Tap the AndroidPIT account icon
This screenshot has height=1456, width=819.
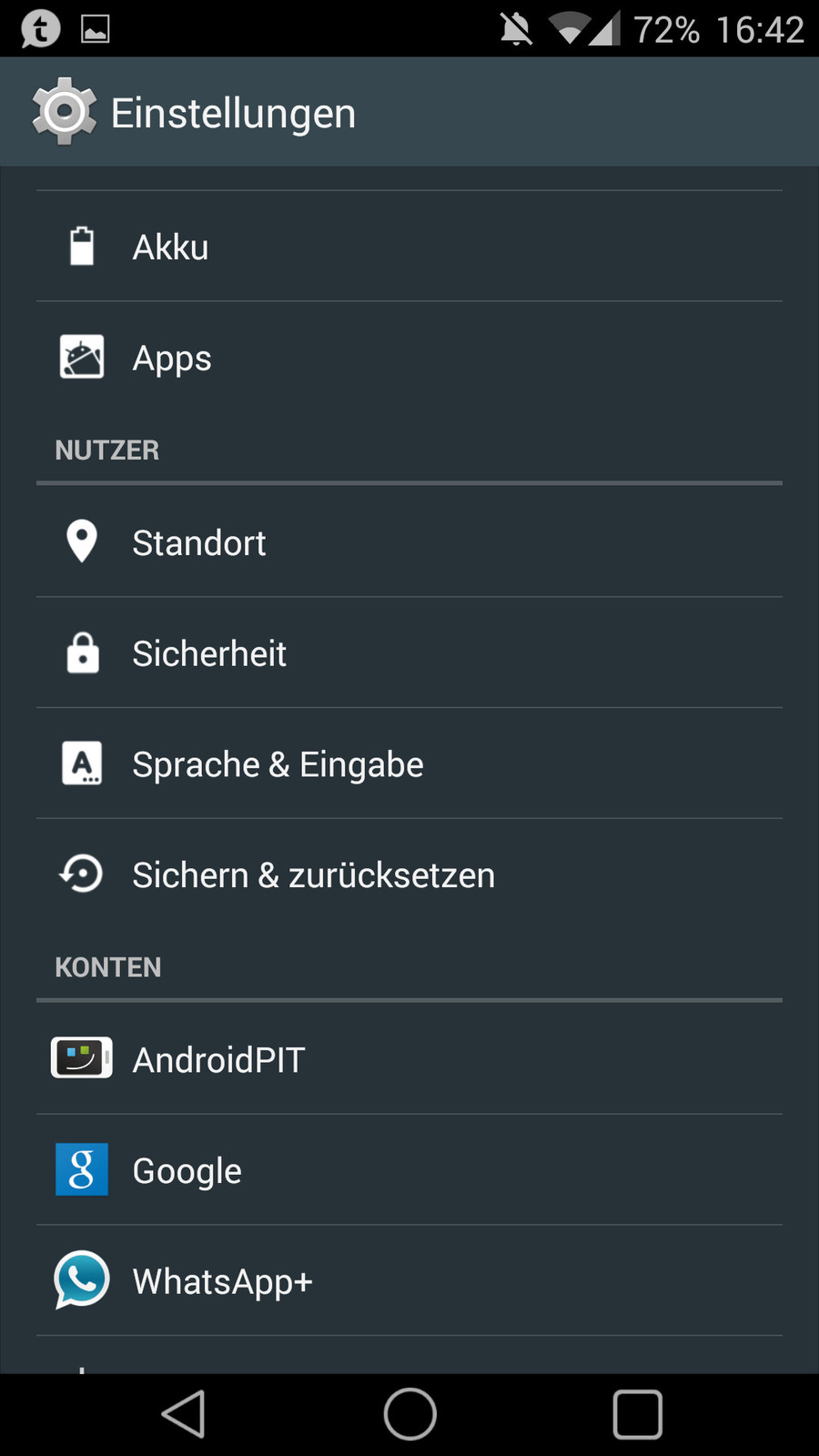(x=82, y=1058)
